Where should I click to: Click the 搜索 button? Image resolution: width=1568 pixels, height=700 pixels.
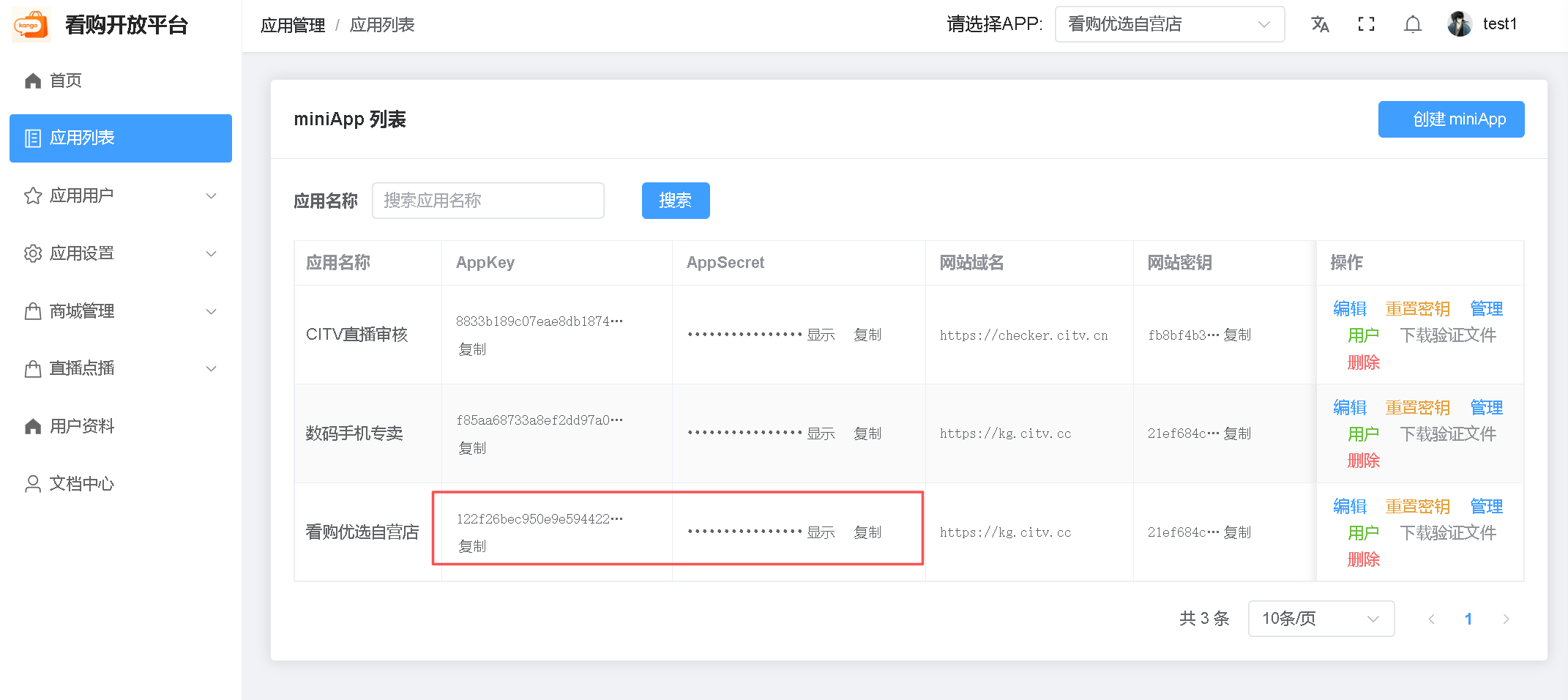[676, 201]
